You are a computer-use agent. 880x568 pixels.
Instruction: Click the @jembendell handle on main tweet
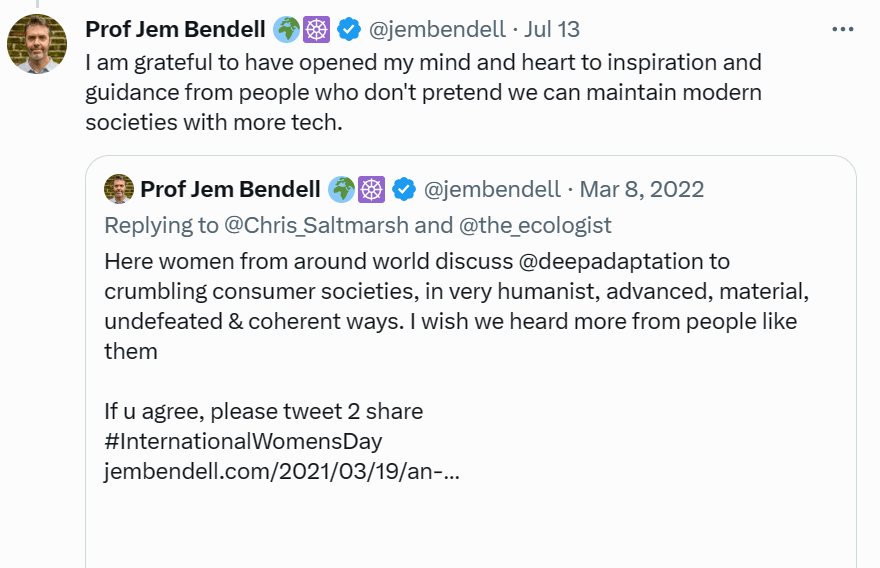tap(434, 30)
